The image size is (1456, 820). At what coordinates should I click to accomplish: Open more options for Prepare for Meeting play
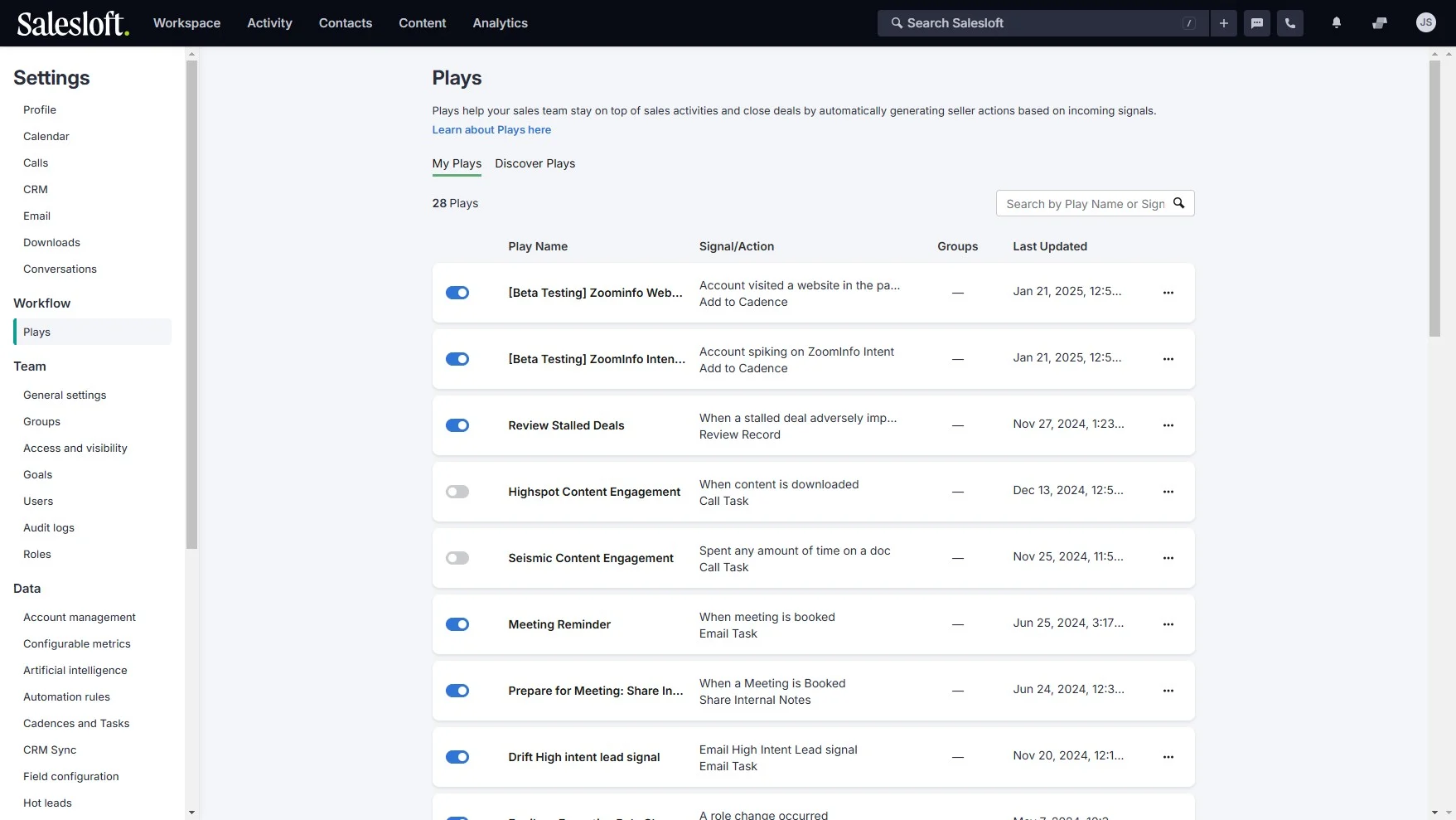(x=1168, y=691)
